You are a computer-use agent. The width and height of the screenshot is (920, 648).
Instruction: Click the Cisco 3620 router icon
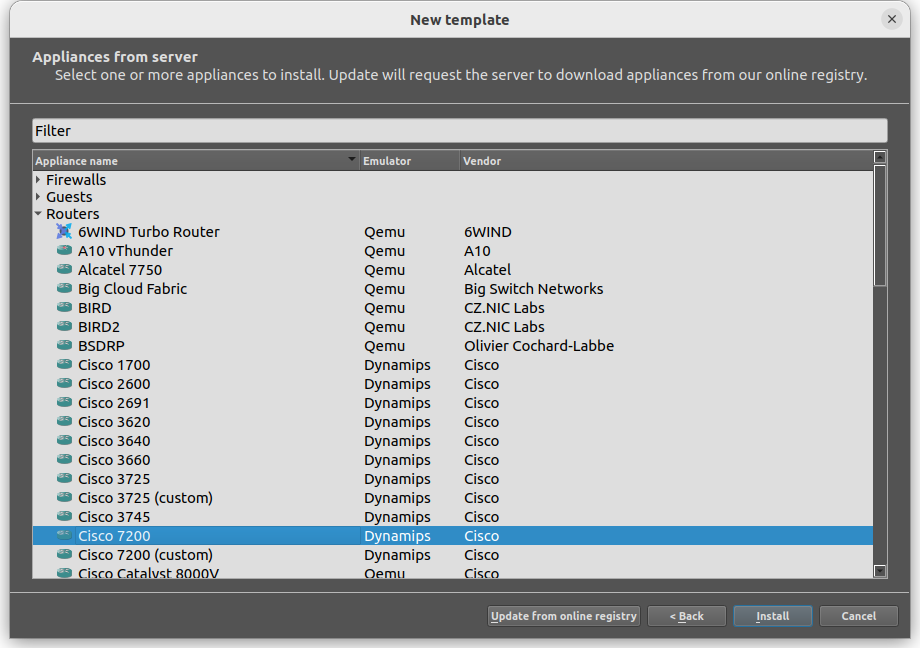[64, 421]
